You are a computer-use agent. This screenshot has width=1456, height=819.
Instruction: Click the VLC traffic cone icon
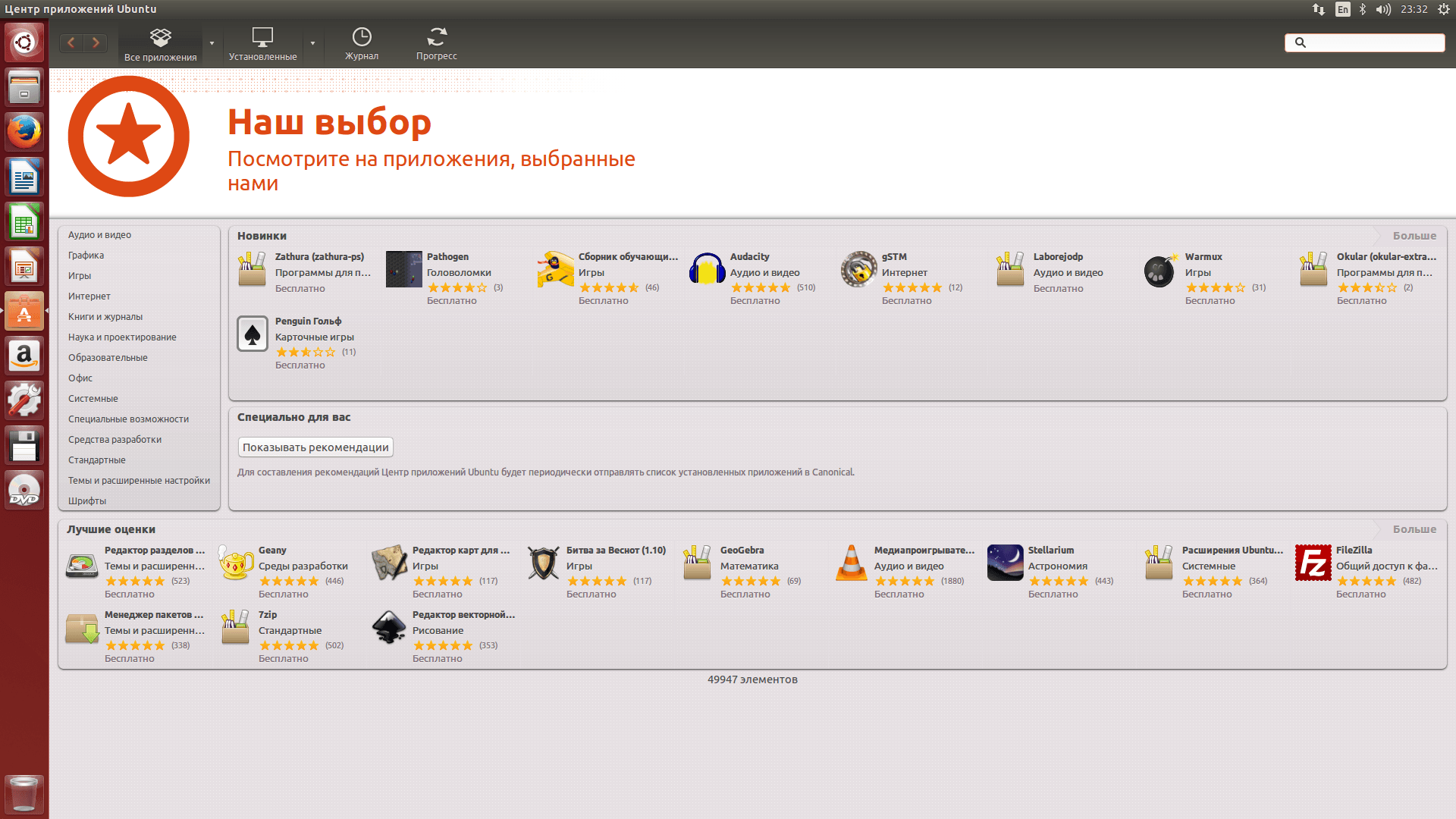[x=852, y=563]
